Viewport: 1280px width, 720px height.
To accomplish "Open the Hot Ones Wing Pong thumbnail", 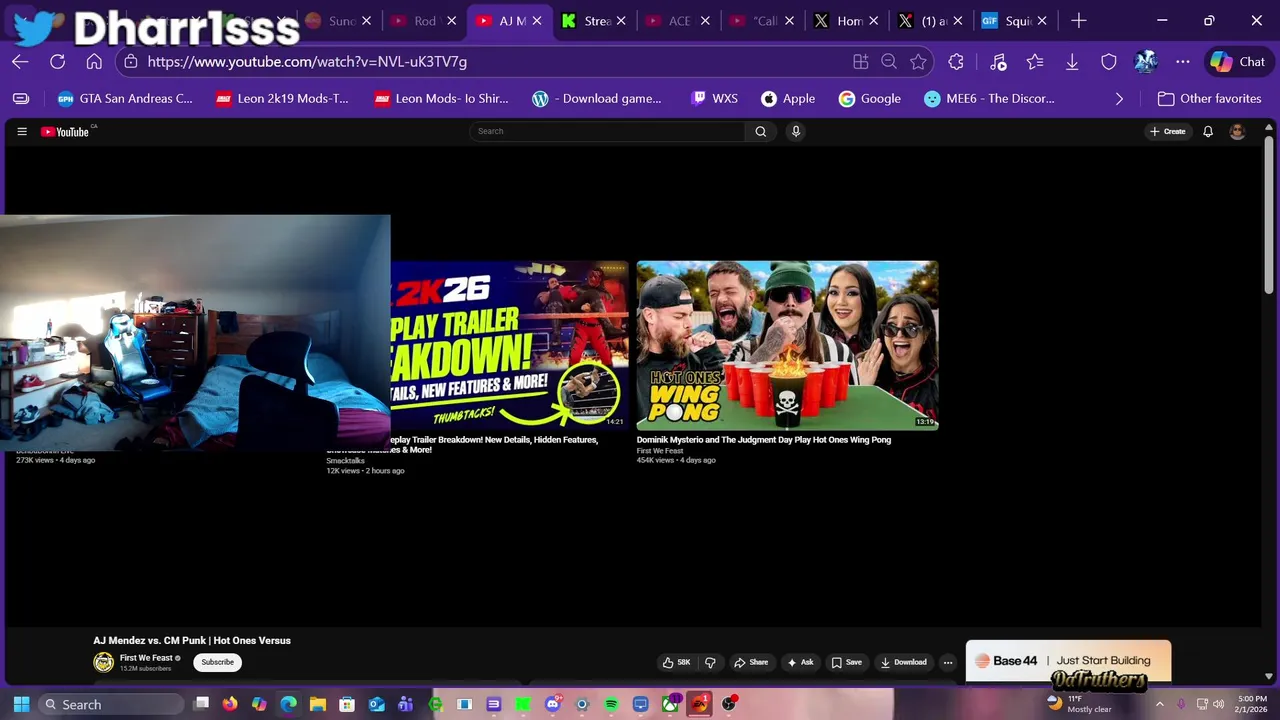I will [788, 345].
